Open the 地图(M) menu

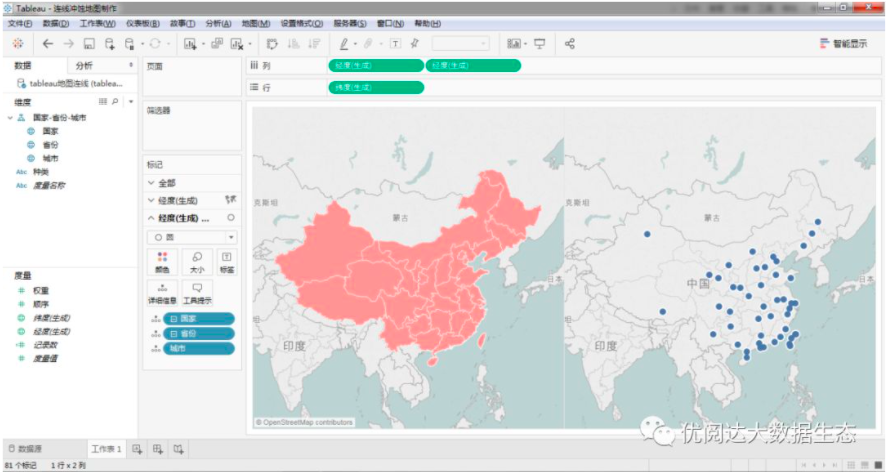(255, 23)
